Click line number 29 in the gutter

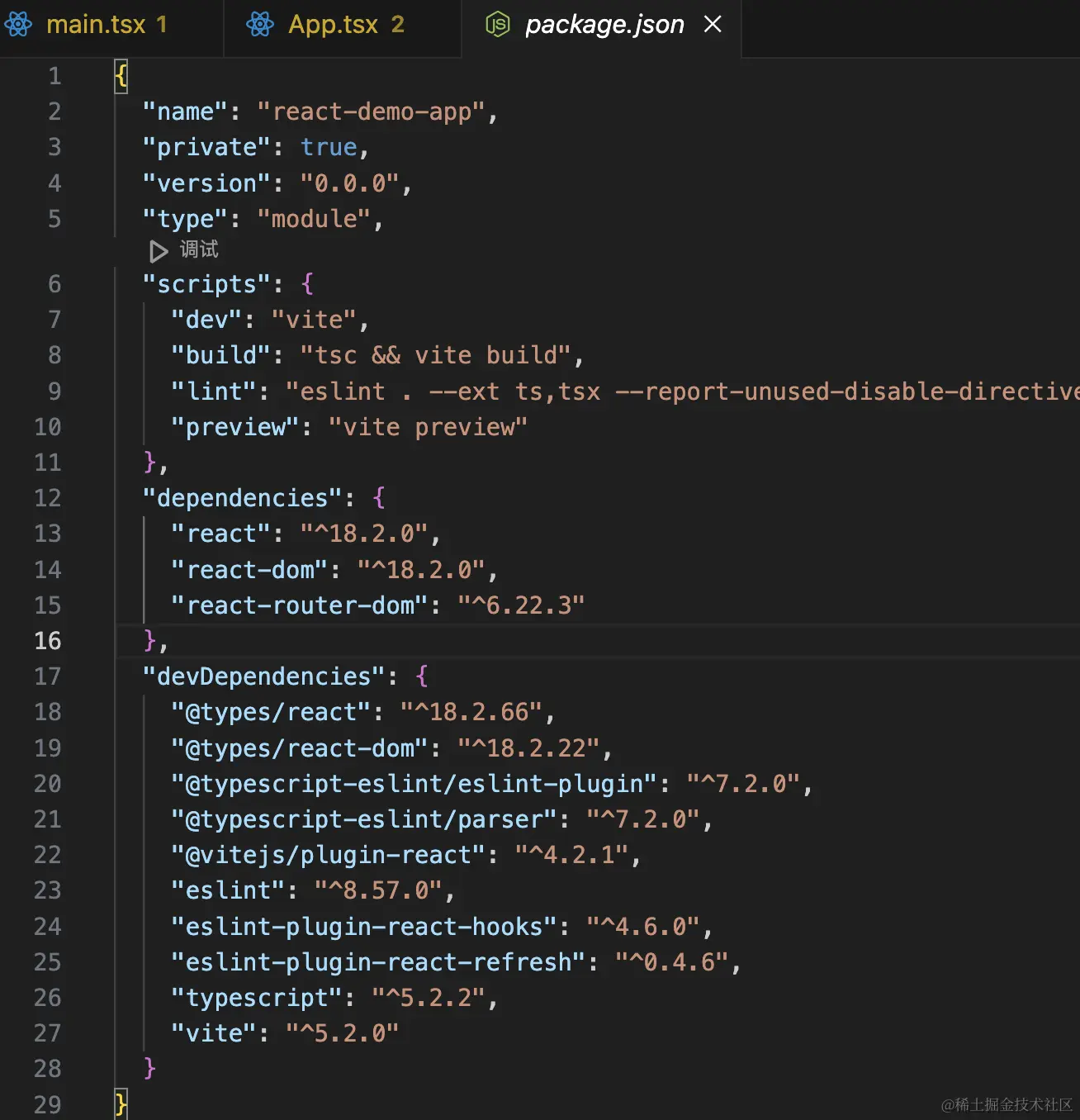tap(47, 1104)
